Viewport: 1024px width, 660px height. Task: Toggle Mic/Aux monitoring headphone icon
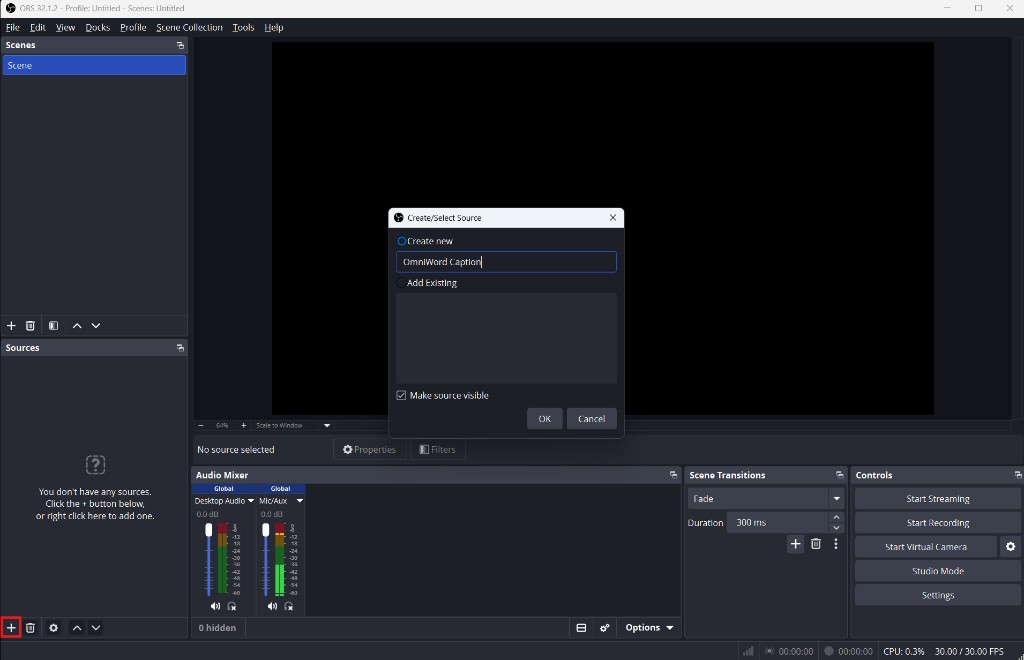[x=289, y=606]
